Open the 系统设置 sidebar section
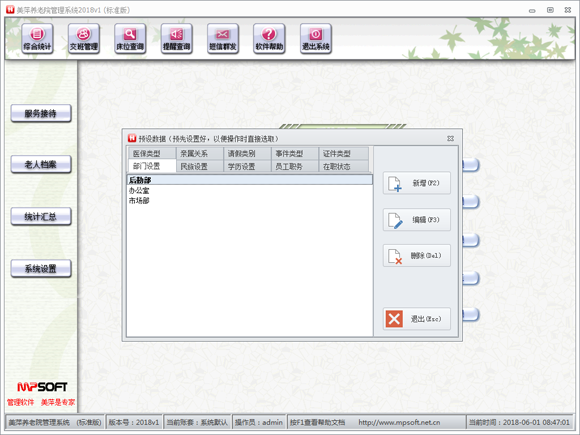 click(x=41, y=269)
